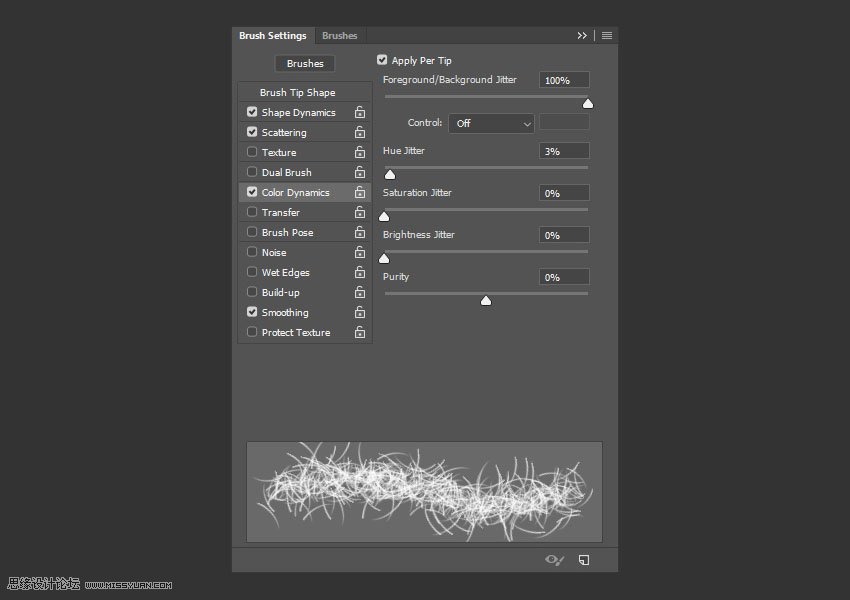Uncheck the Smoothing option
The image size is (850, 600).
[252, 312]
